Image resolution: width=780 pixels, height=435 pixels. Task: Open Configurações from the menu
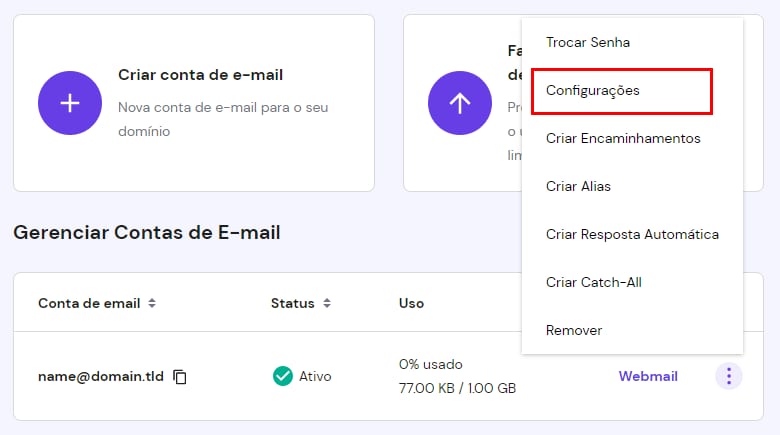tap(593, 90)
